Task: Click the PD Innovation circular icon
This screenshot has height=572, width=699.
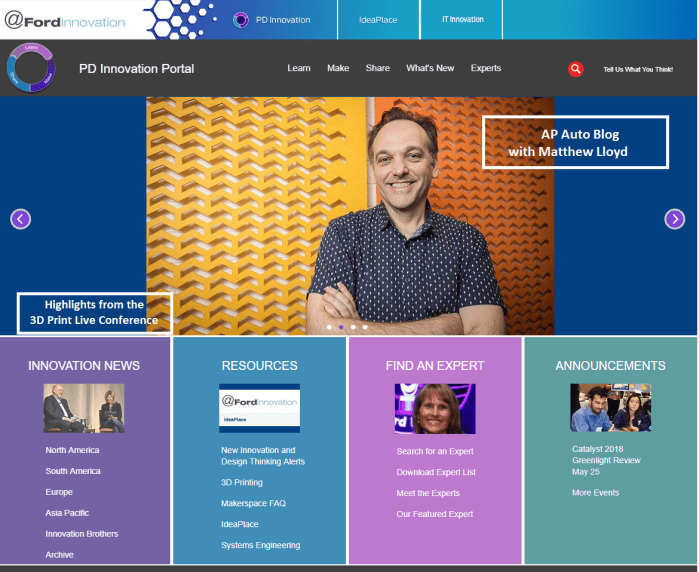Action: click(x=241, y=20)
